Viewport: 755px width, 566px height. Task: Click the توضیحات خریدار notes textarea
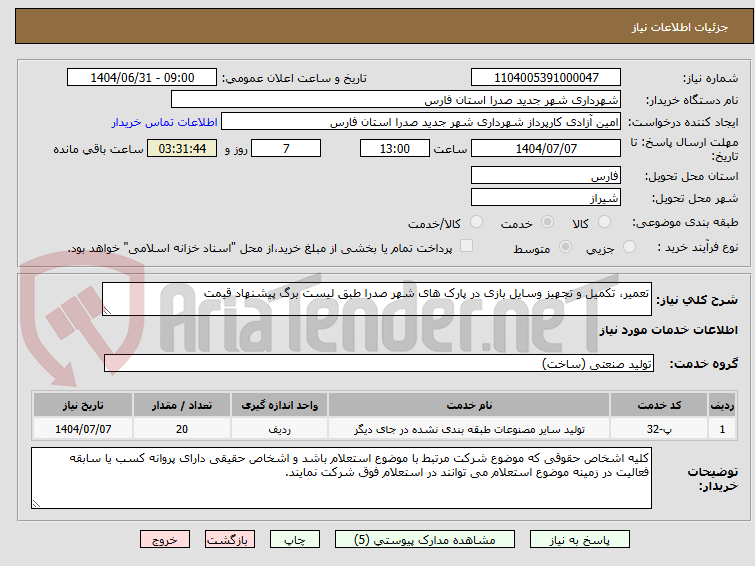click(x=341, y=478)
